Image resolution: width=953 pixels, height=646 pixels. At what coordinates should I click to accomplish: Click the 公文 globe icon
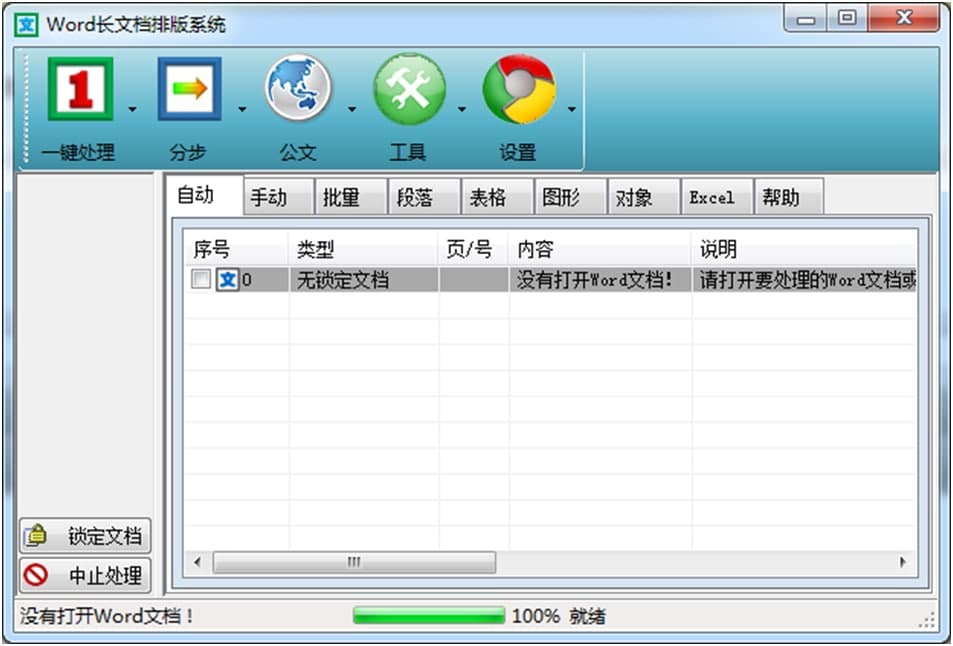point(298,88)
